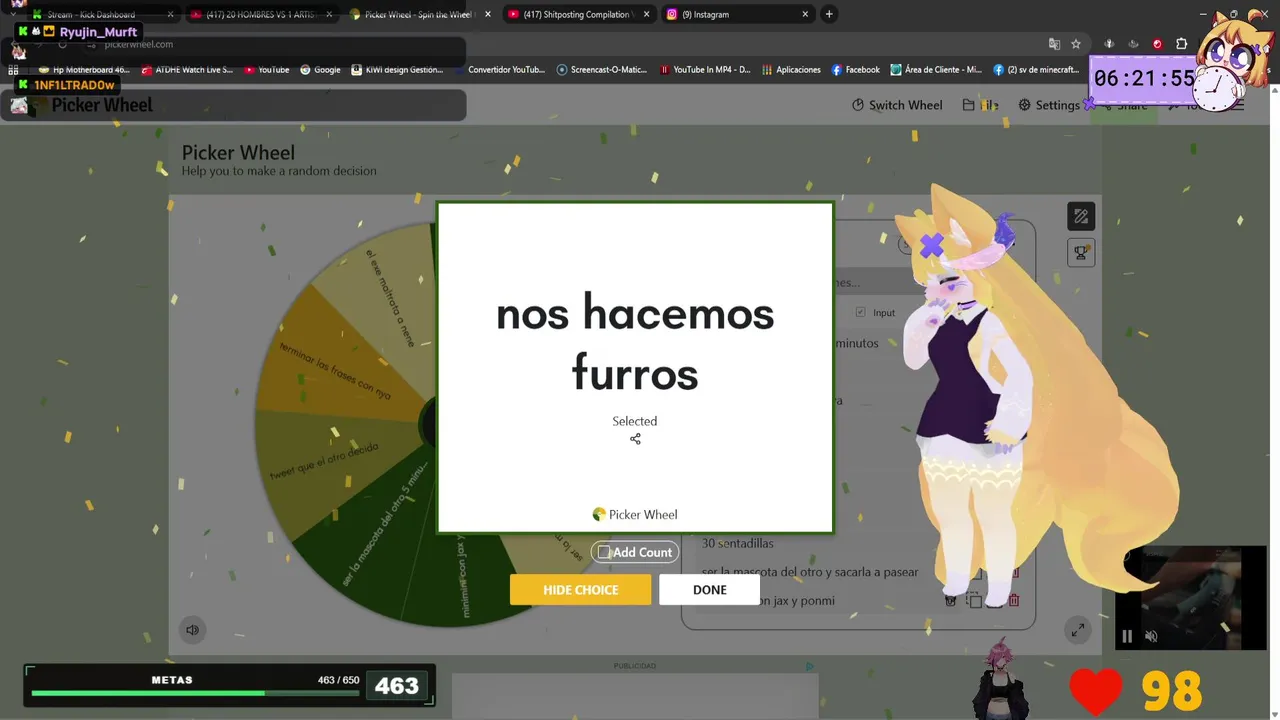Toggle the wheel sound speaker icon
Image resolution: width=1280 pixels, height=720 pixels.
(x=192, y=630)
